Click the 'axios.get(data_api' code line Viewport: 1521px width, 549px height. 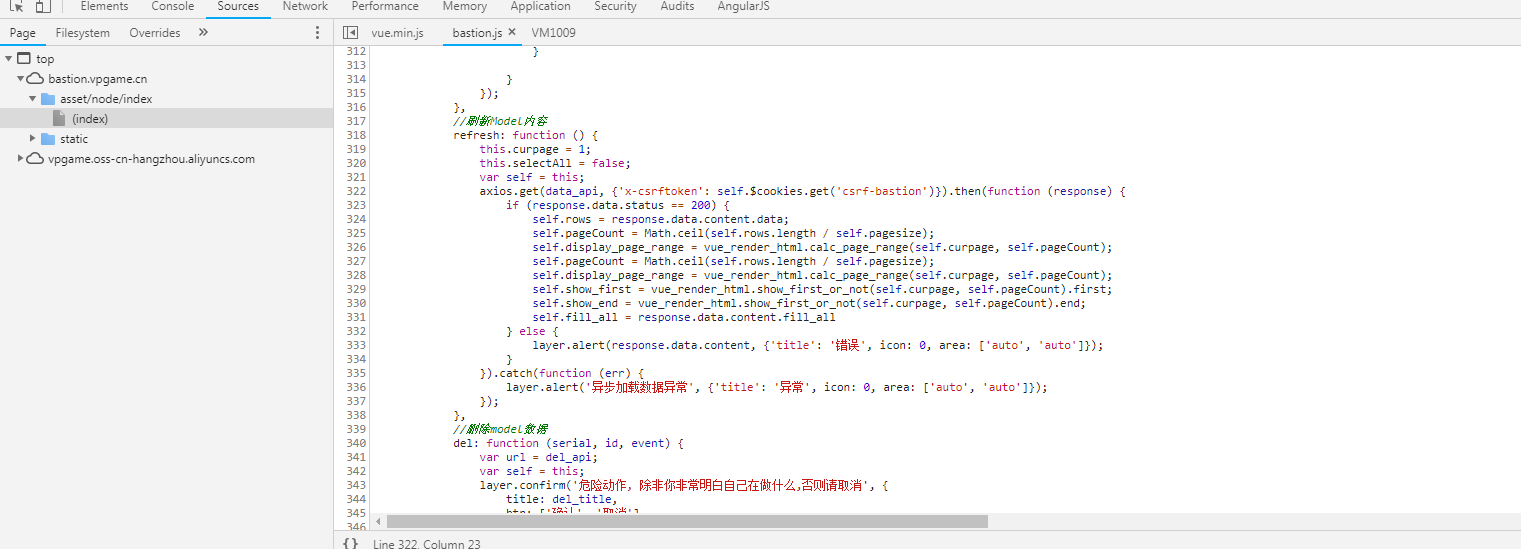tap(803, 191)
